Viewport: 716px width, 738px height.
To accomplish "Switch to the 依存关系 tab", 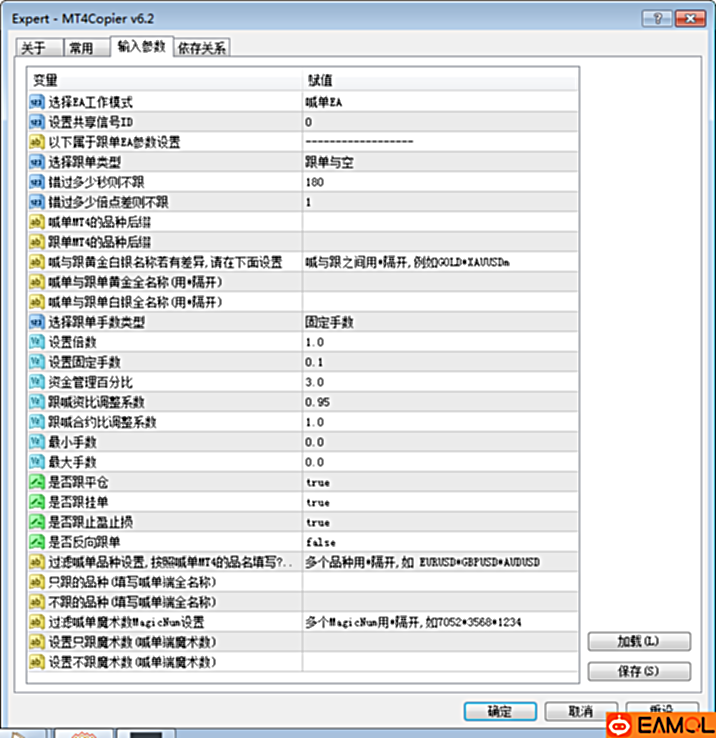I will coord(201,48).
